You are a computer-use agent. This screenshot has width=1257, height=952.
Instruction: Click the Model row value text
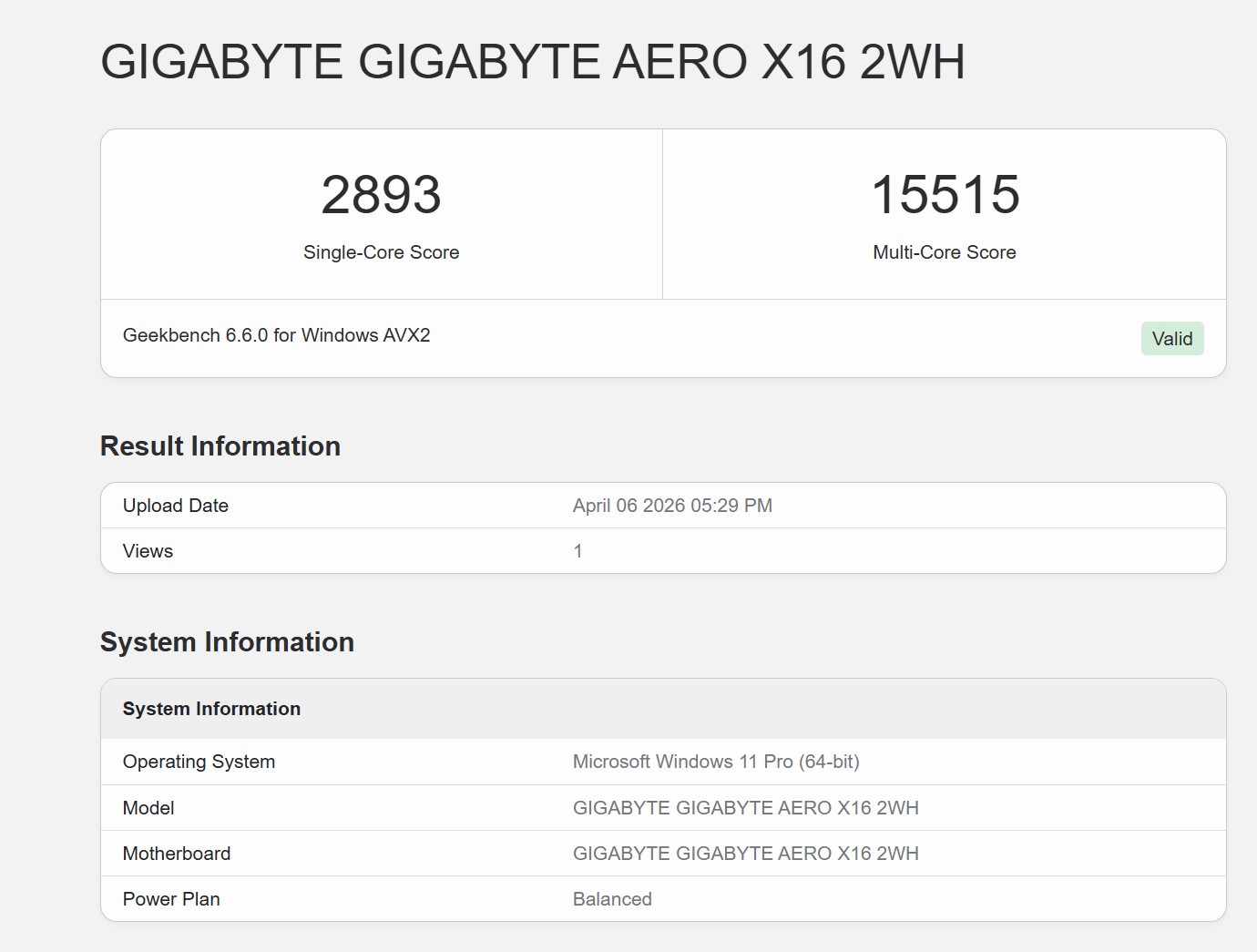[x=745, y=808]
